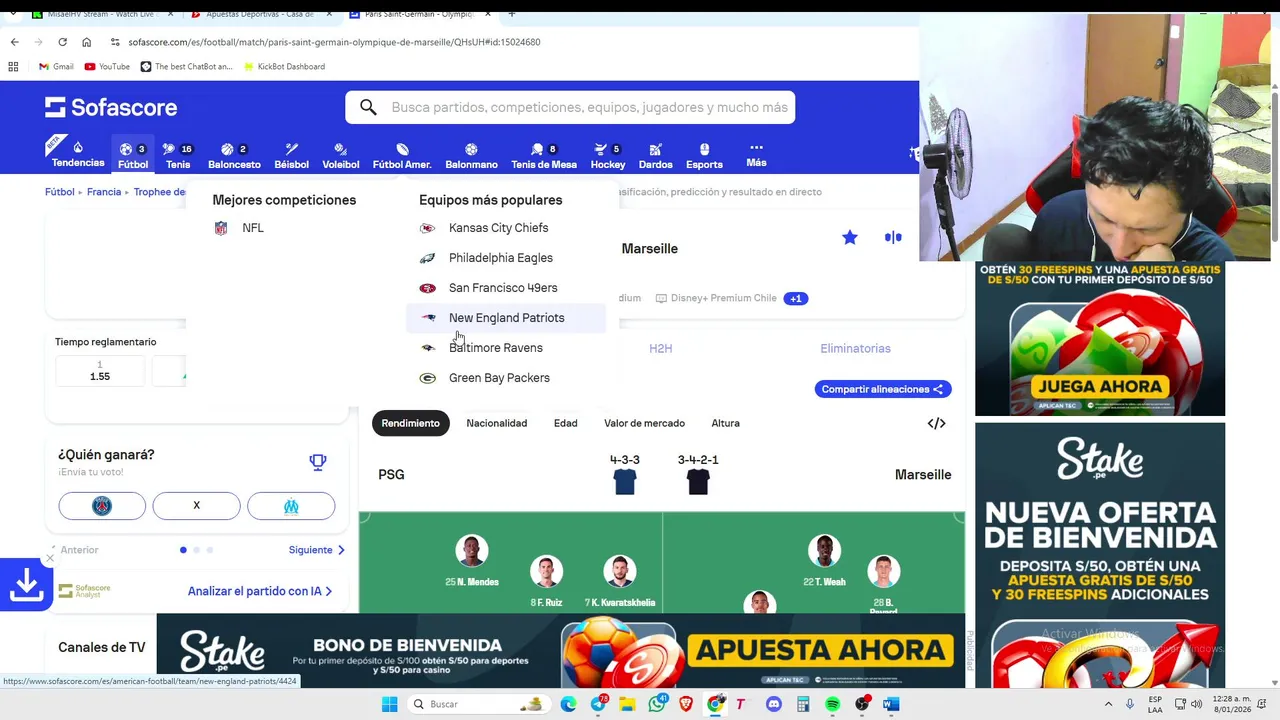The image size is (1280, 720).
Task: Vote X for a draw
Action: 196,506
